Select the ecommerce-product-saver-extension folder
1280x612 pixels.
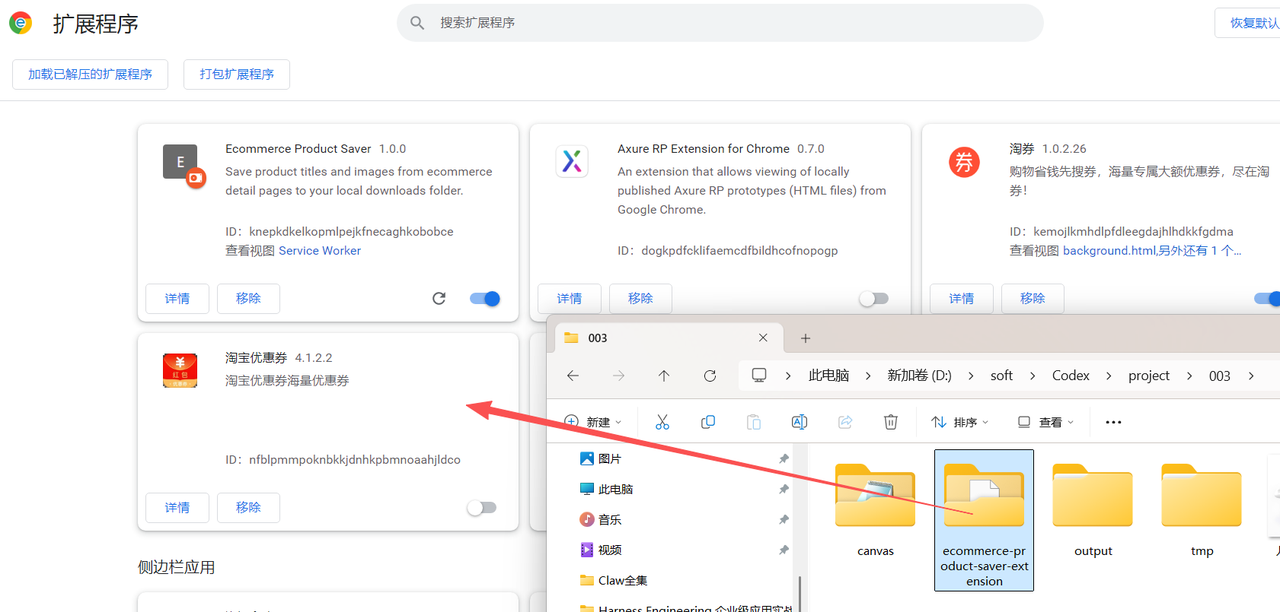[x=984, y=520]
